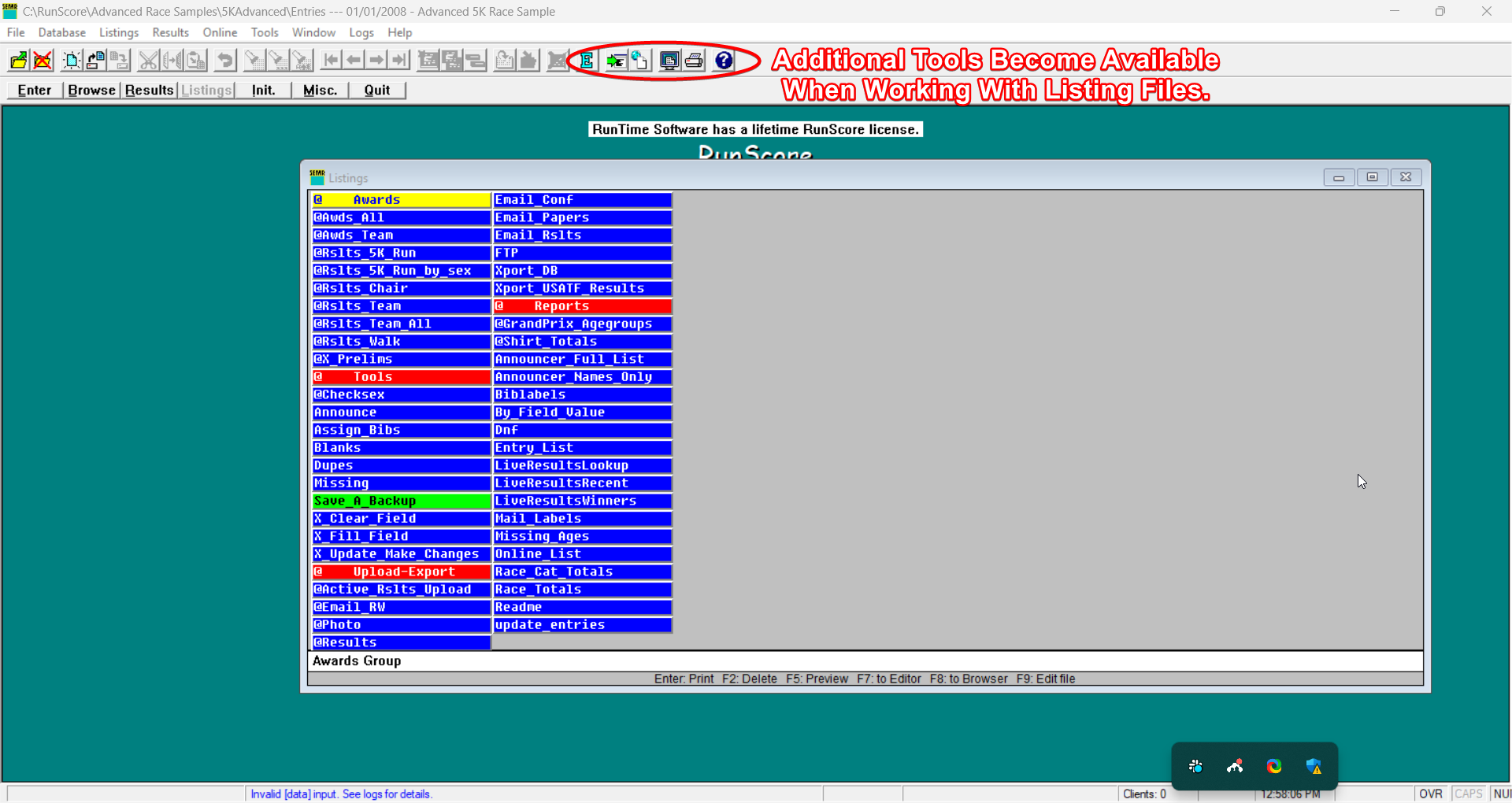Image resolution: width=1512 pixels, height=803 pixels.
Task: Click the tray icon with red dot
Action: coord(1235,766)
